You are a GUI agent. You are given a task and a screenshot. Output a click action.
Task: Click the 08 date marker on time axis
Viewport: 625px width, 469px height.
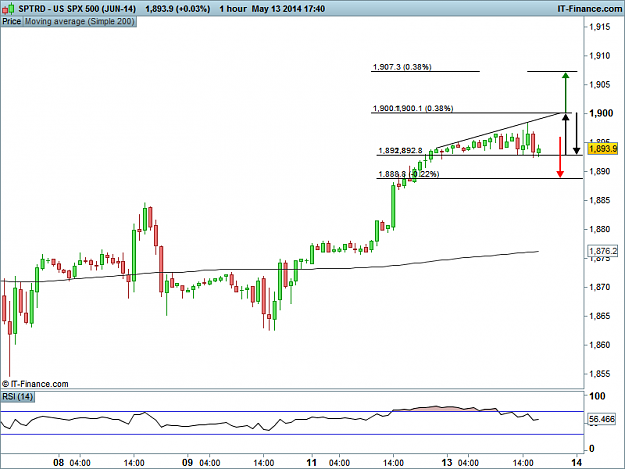[59, 463]
